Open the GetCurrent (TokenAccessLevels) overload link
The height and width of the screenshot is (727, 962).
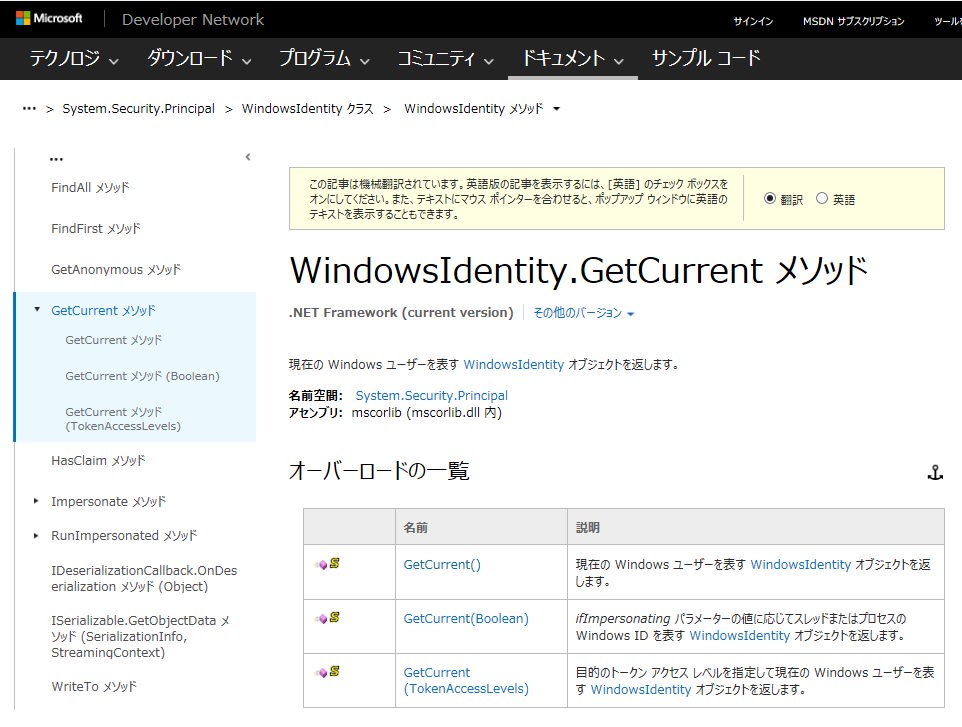466,680
